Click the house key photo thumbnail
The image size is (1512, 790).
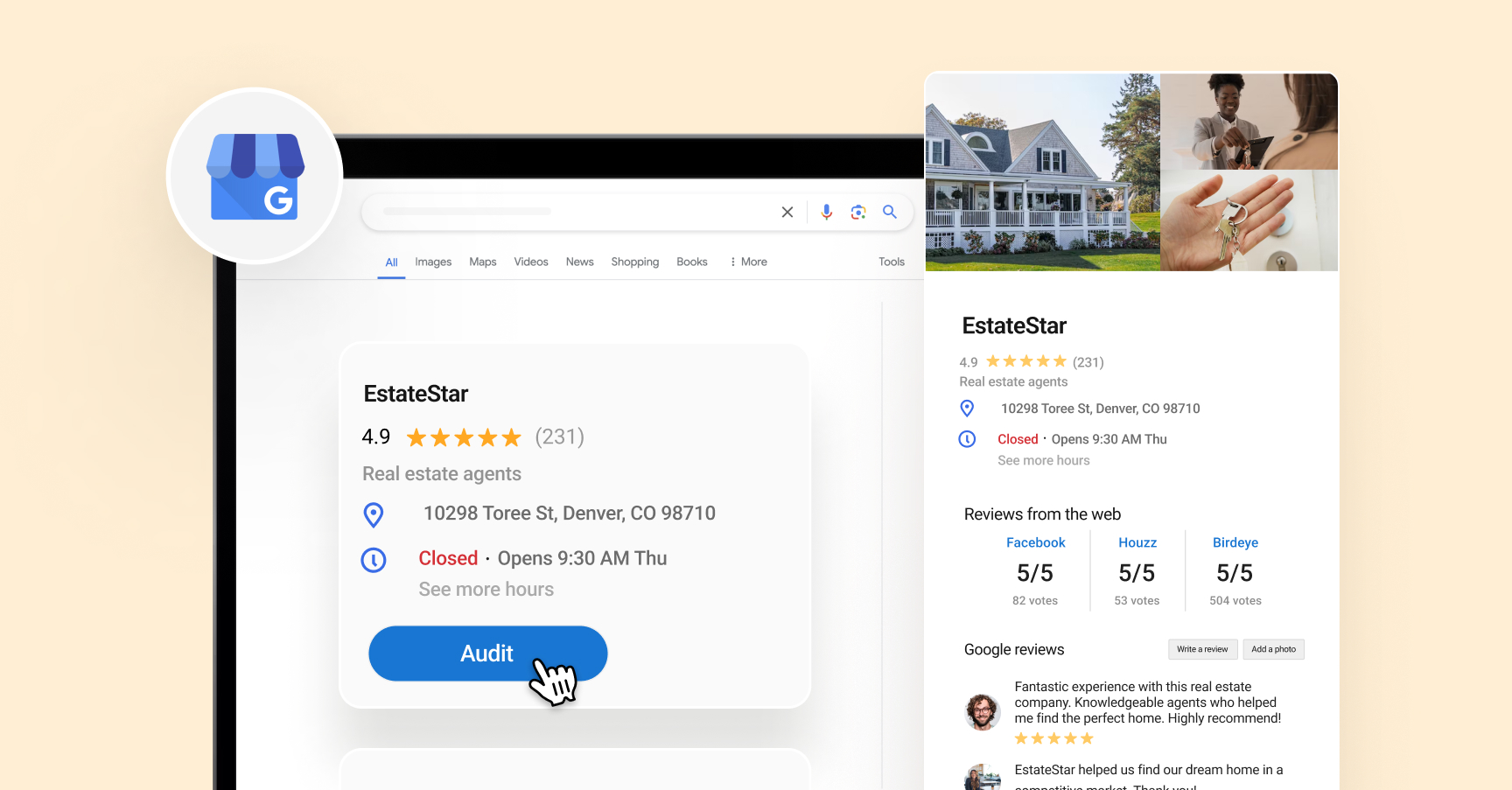point(1249,220)
